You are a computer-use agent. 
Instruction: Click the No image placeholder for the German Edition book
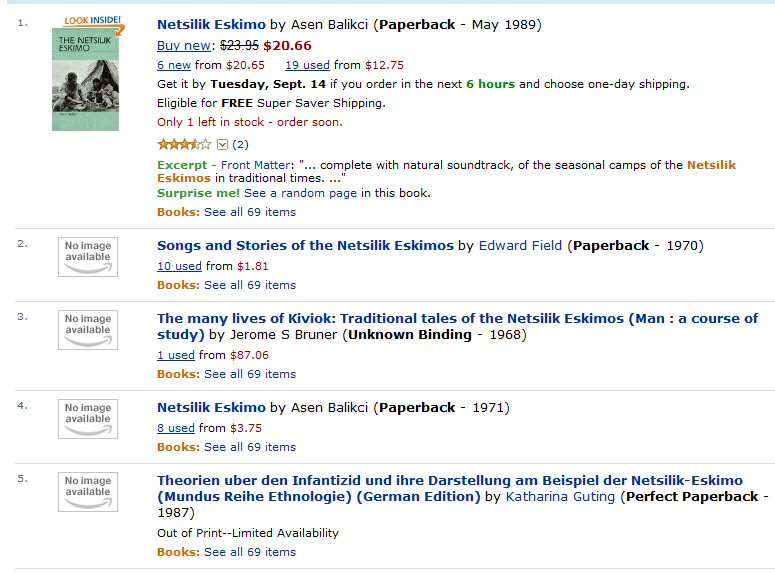(88, 492)
